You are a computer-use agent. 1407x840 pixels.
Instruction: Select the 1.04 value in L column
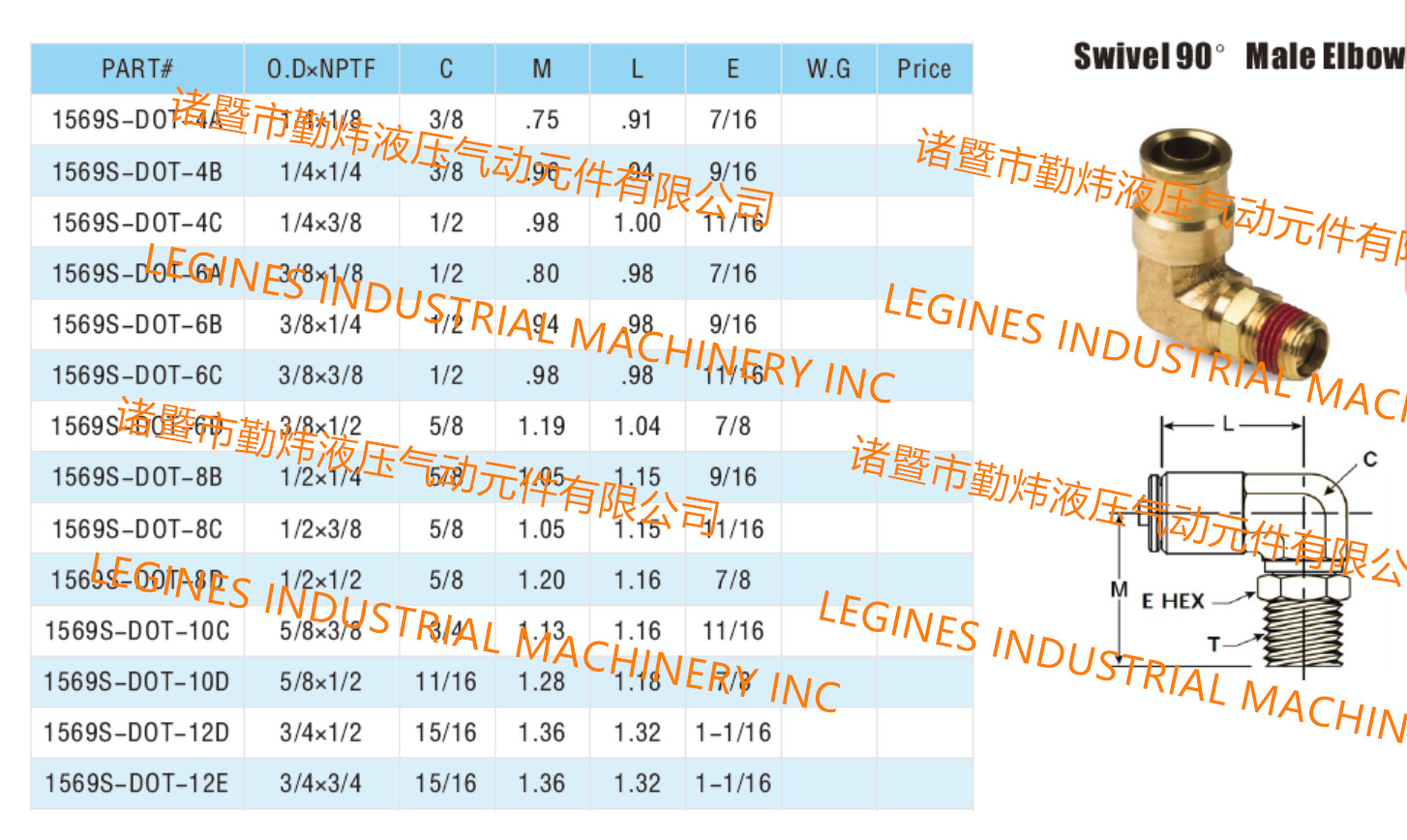pos(637,427)
